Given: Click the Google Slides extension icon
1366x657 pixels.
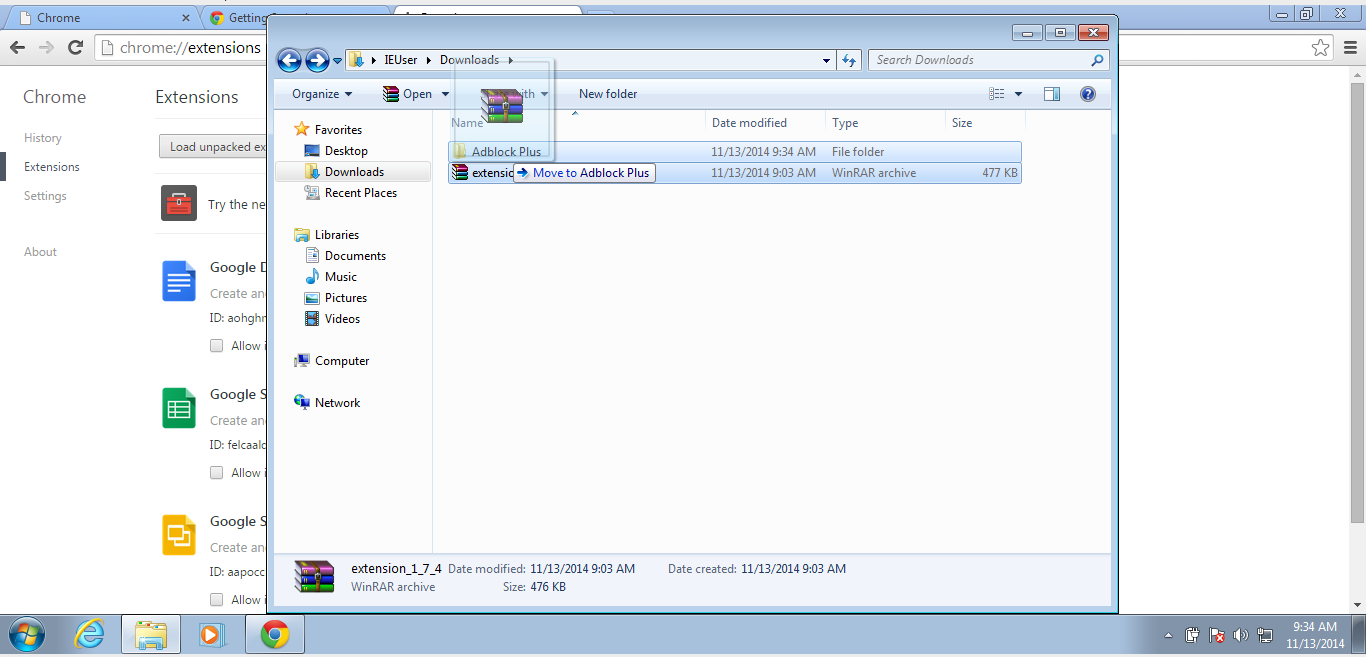Looking at the screenshot, I should [x=179, y=535].
